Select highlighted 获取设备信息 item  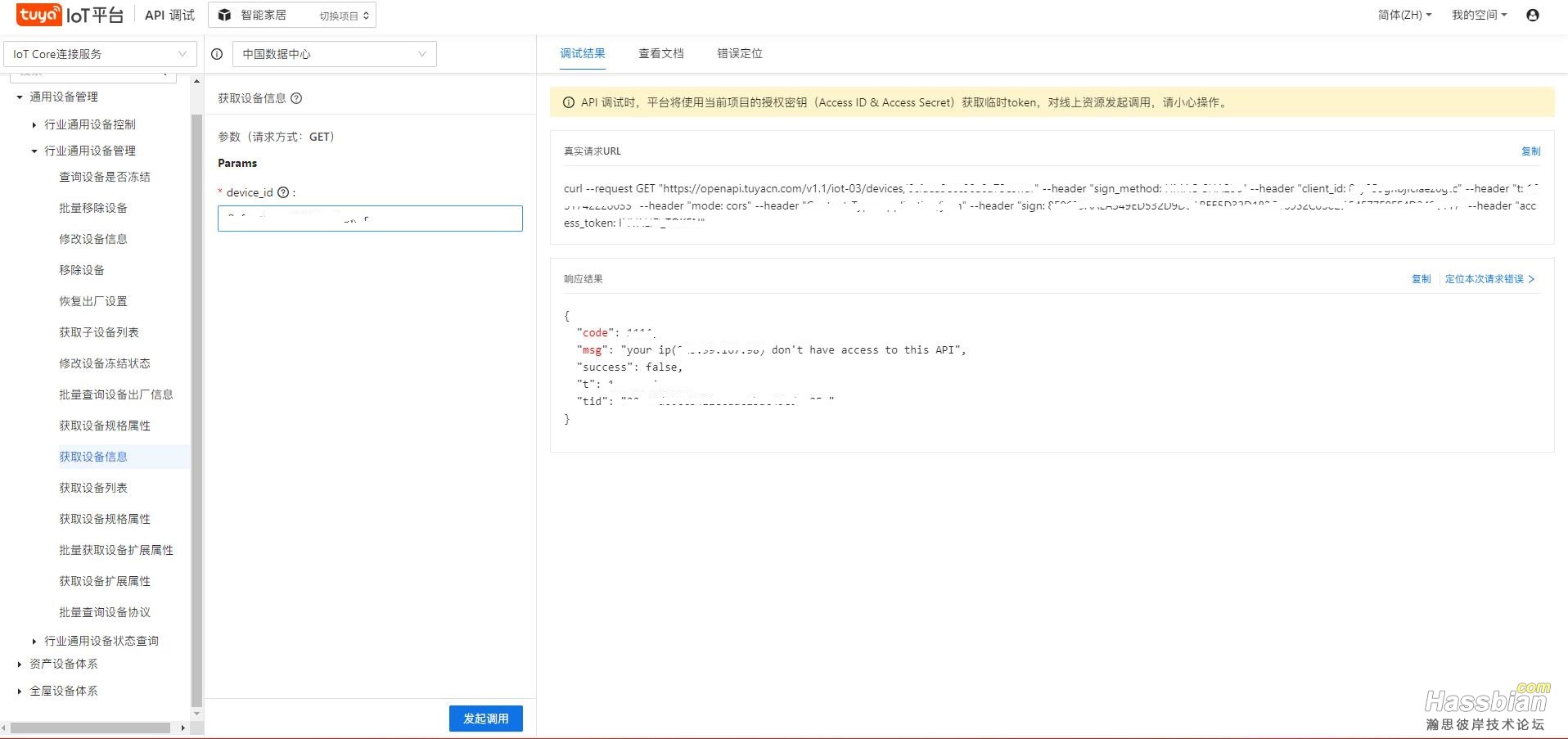point(93,457)
